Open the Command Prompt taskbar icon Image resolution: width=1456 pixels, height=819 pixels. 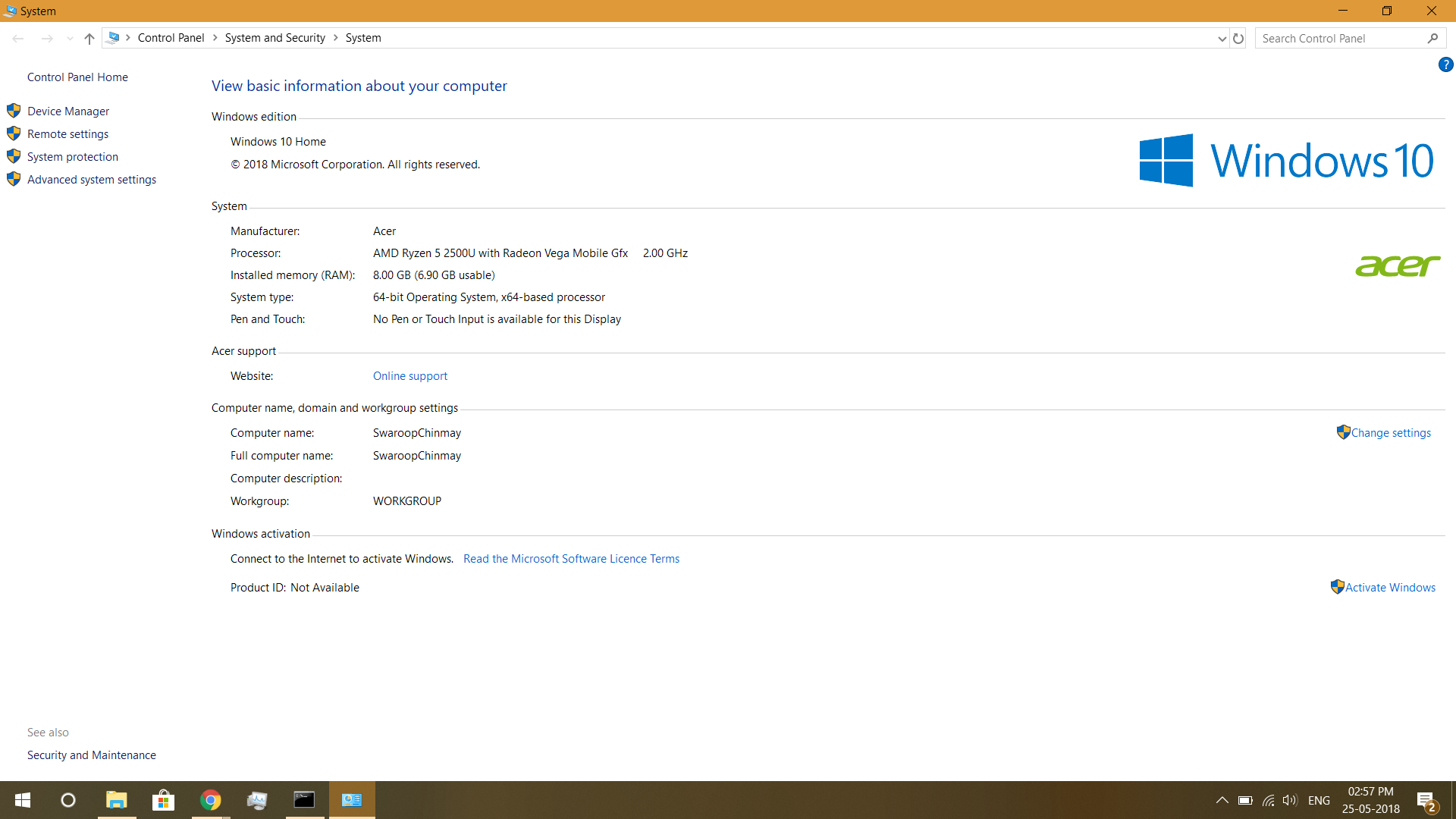coord(304,800)
